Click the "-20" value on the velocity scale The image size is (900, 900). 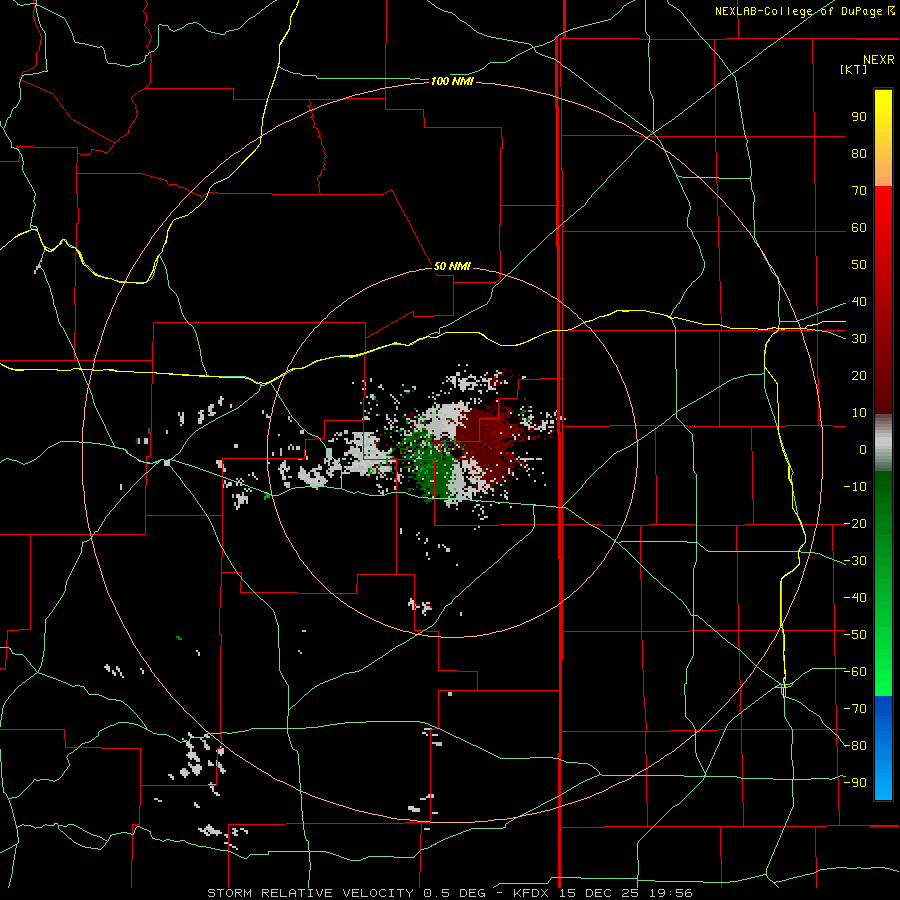855,524
